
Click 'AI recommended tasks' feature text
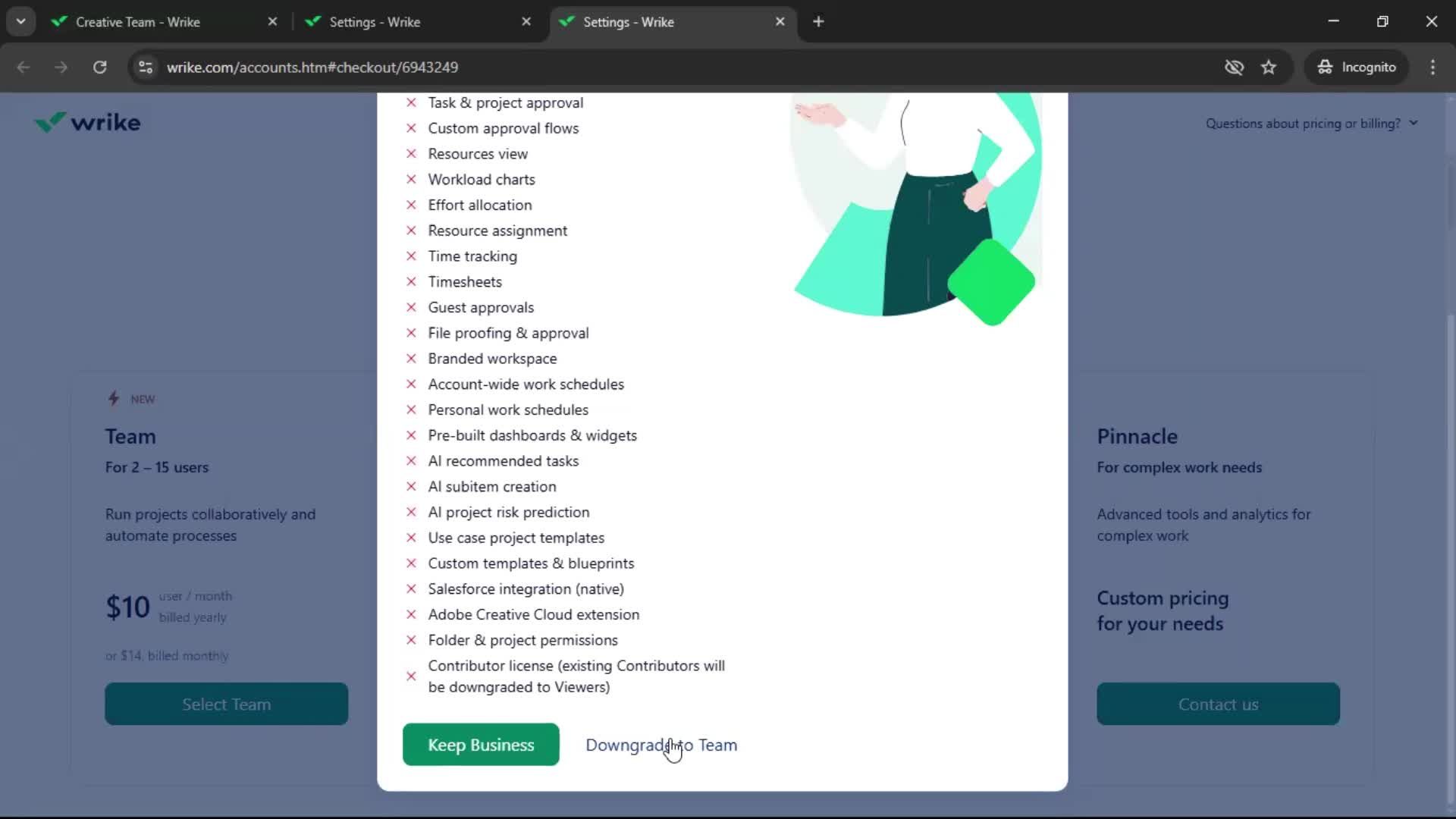click(x=504, y=461)
